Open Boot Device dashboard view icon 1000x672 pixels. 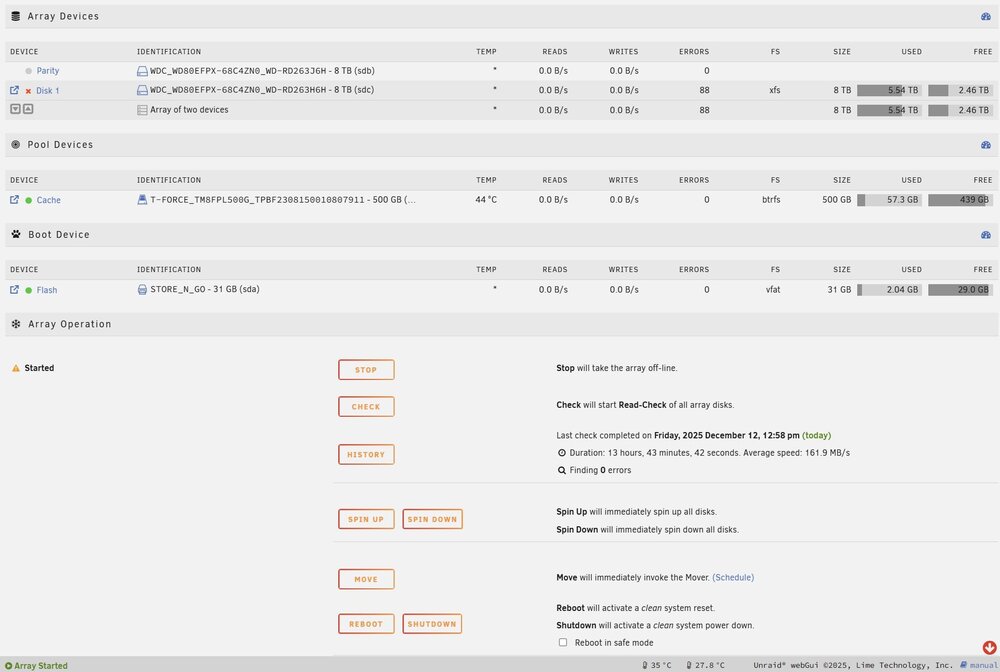(985, 235)
